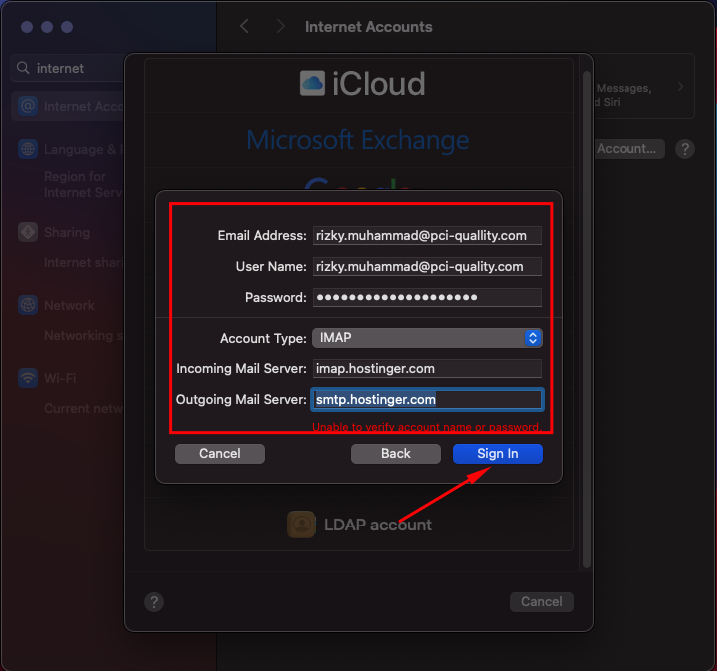Image resolution: width=717 pixels, height=671 pixels.
Task: Focus the sidebar search field containing internet
Action: point(68,68)
